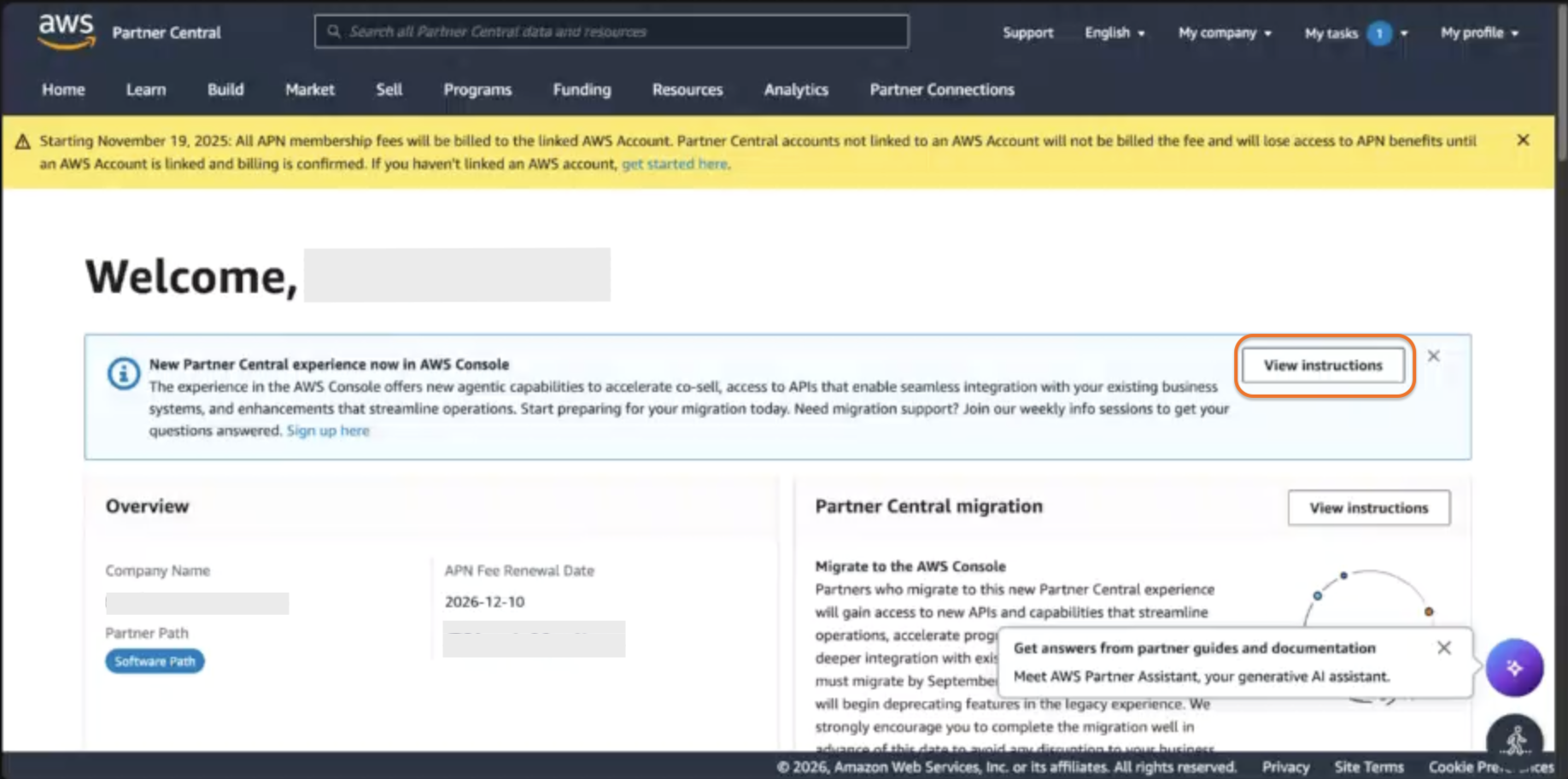The image size is (1568, 779).
Task: Click the page vertical scrollbar
Action: click(1561, 85)
